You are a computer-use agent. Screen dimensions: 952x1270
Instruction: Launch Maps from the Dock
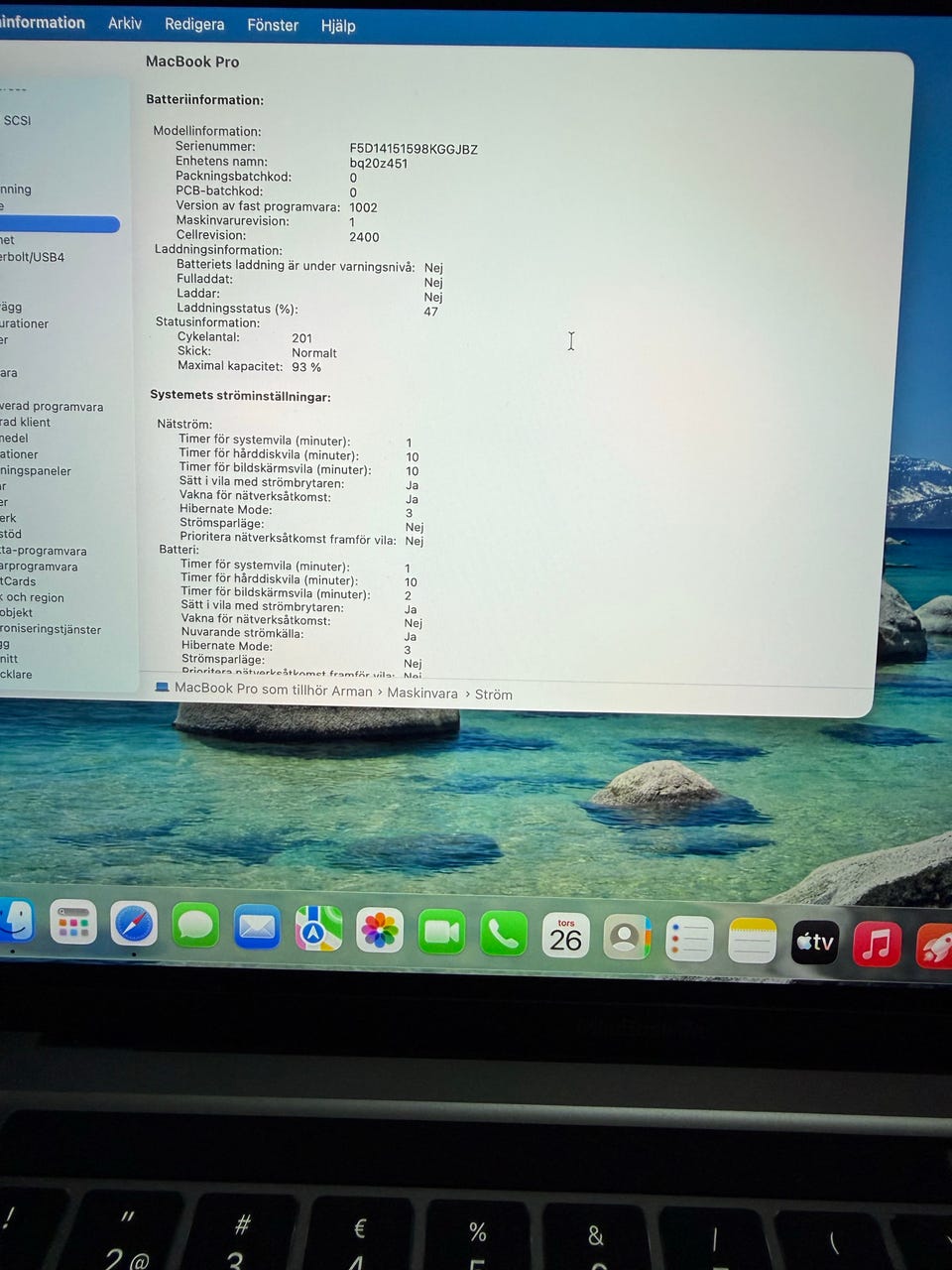[318, 930]
